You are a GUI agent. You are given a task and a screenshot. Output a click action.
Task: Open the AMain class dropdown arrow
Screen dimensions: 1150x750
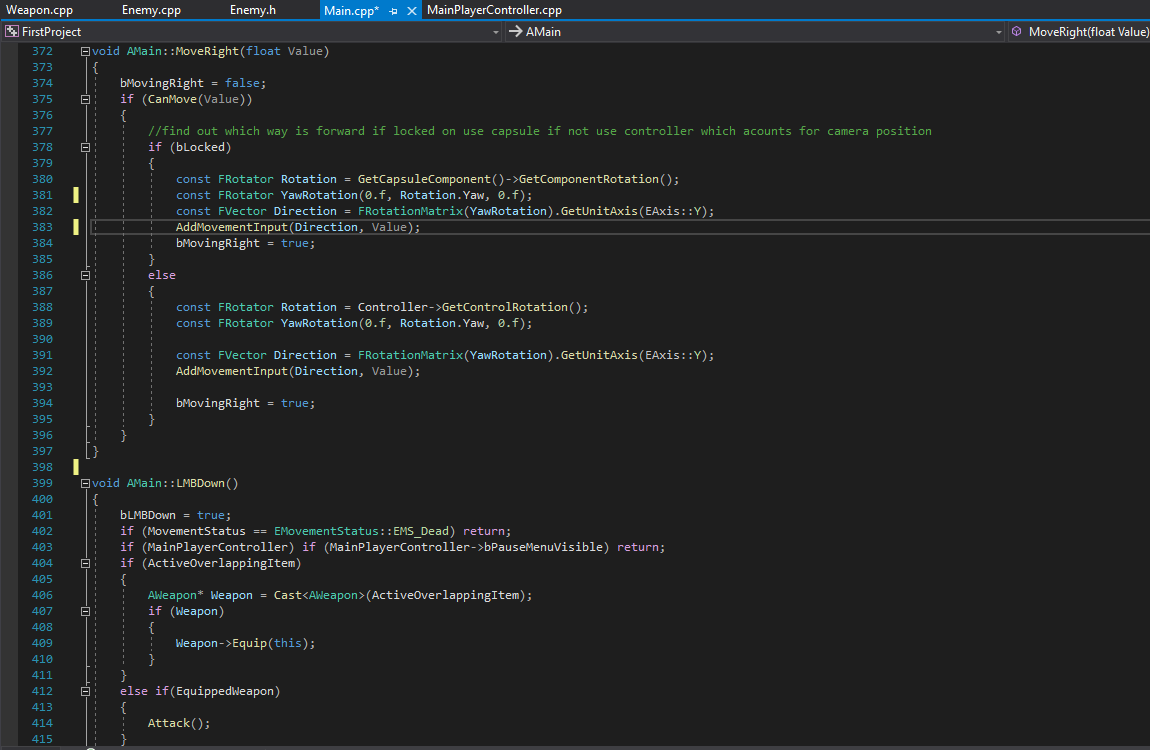(x=998, y=32)
